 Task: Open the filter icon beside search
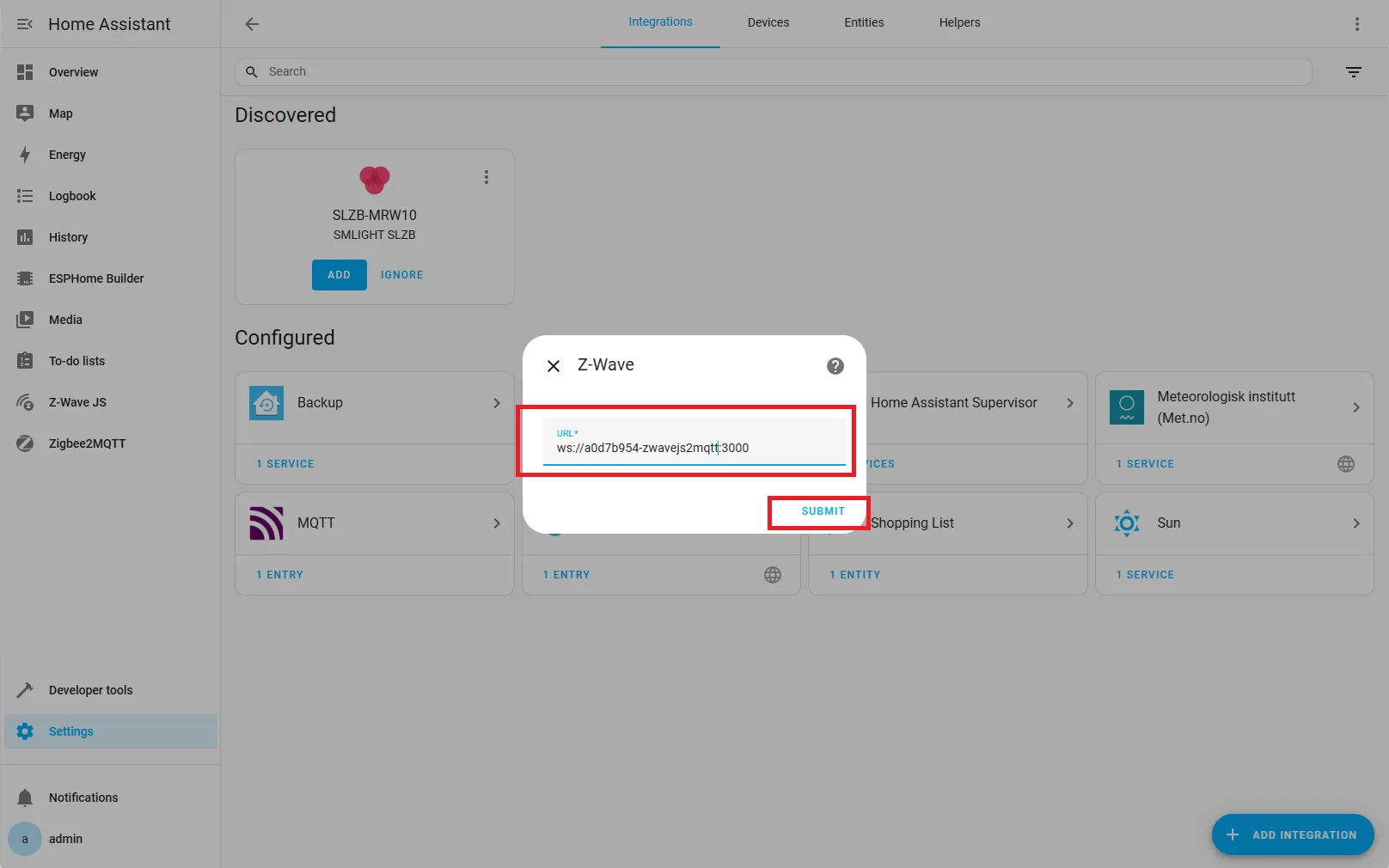(x=1354, y=72)
